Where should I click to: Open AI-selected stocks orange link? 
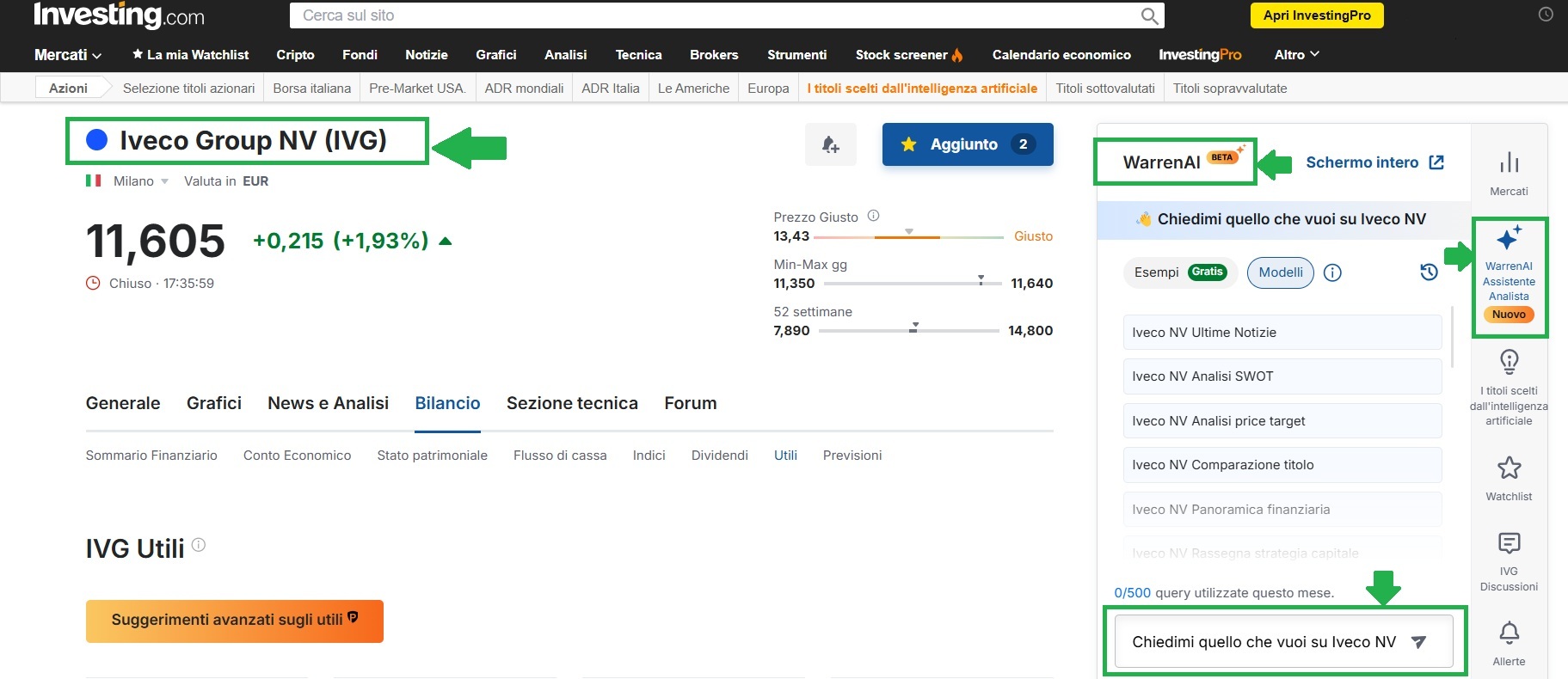coord(922,89)
